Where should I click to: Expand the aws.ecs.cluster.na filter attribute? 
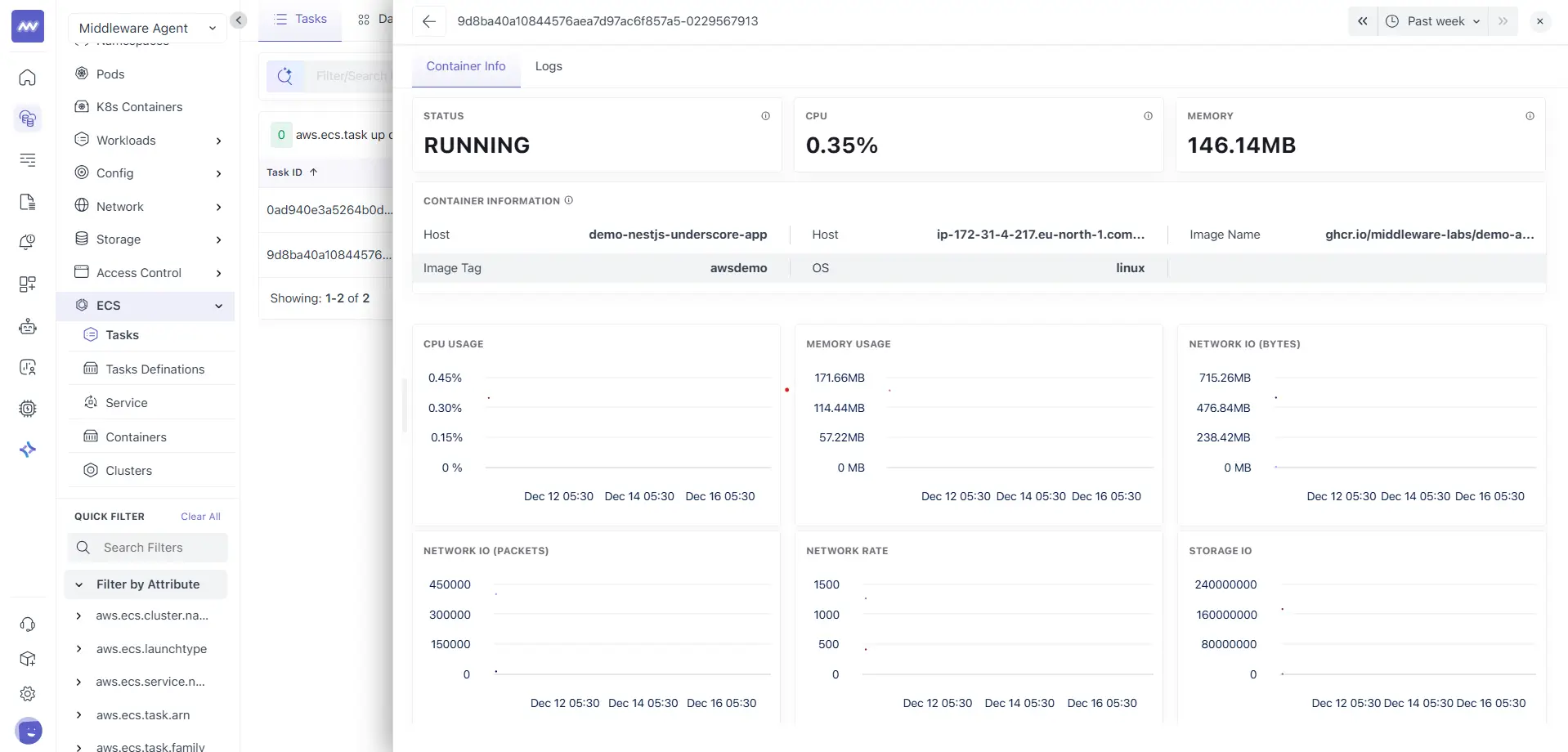click(x=78, y=615)
